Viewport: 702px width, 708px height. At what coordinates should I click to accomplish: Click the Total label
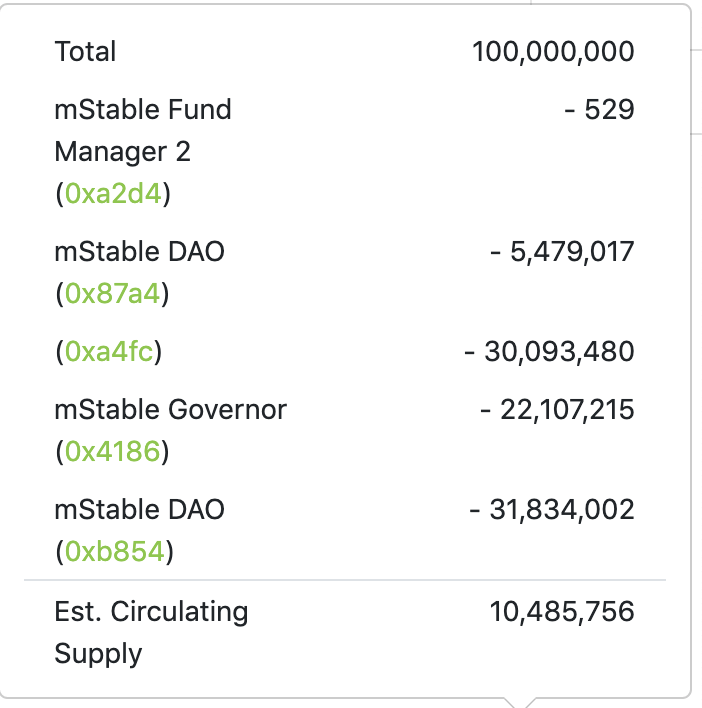click(x=85, y=51)
